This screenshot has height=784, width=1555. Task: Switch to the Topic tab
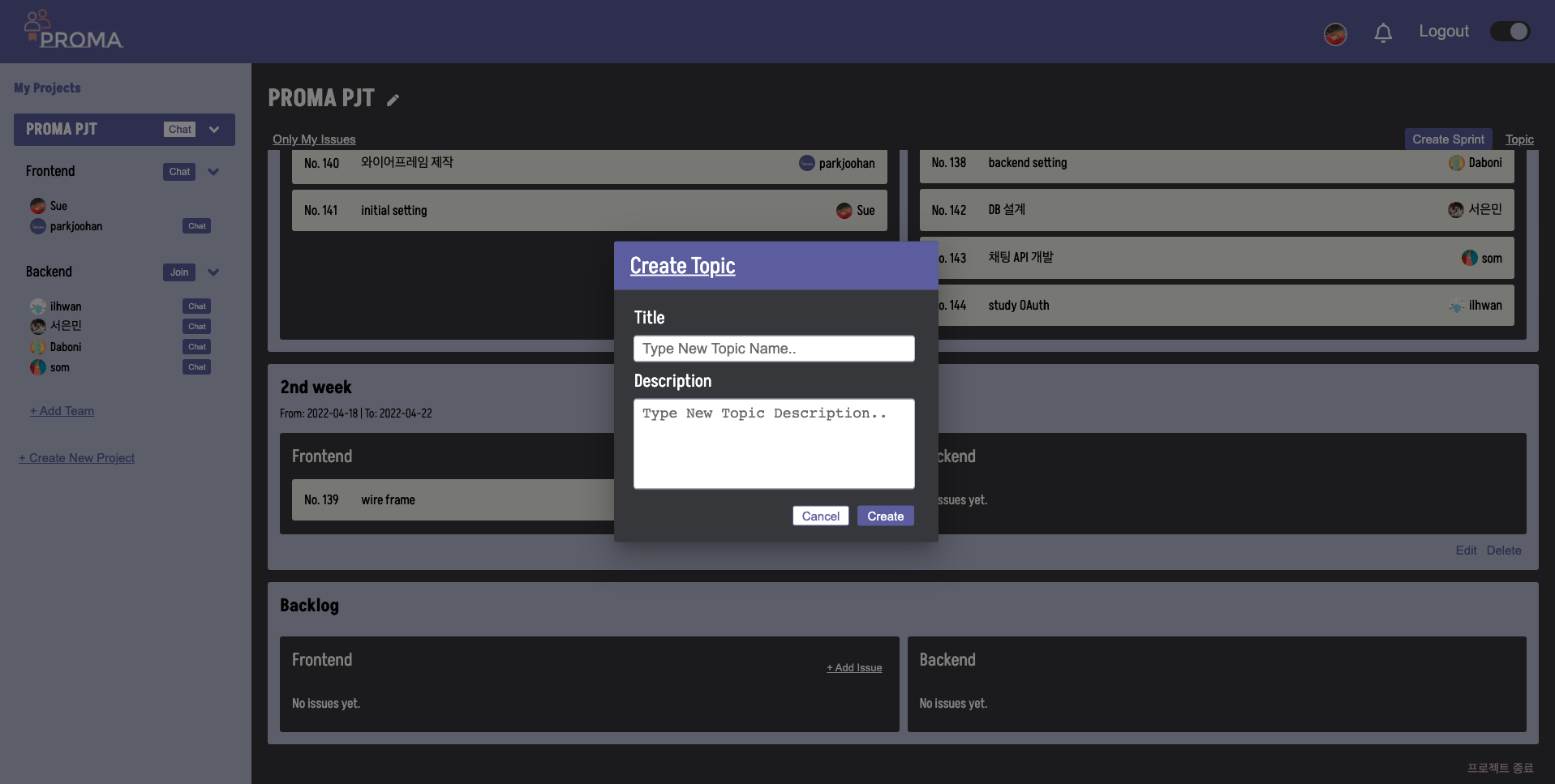click(x=1518, y=139)
